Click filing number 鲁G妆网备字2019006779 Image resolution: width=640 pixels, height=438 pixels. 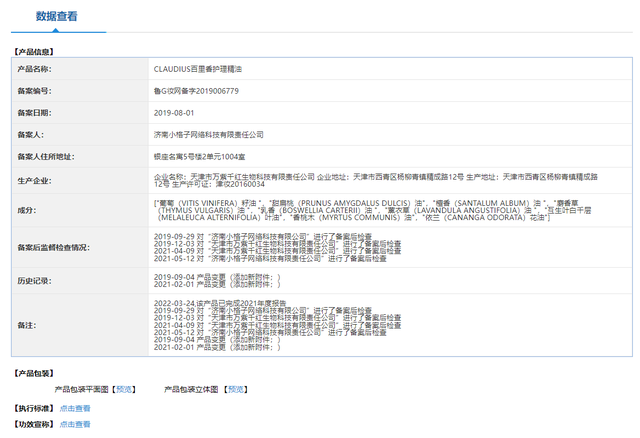click(x=196, y=91)
